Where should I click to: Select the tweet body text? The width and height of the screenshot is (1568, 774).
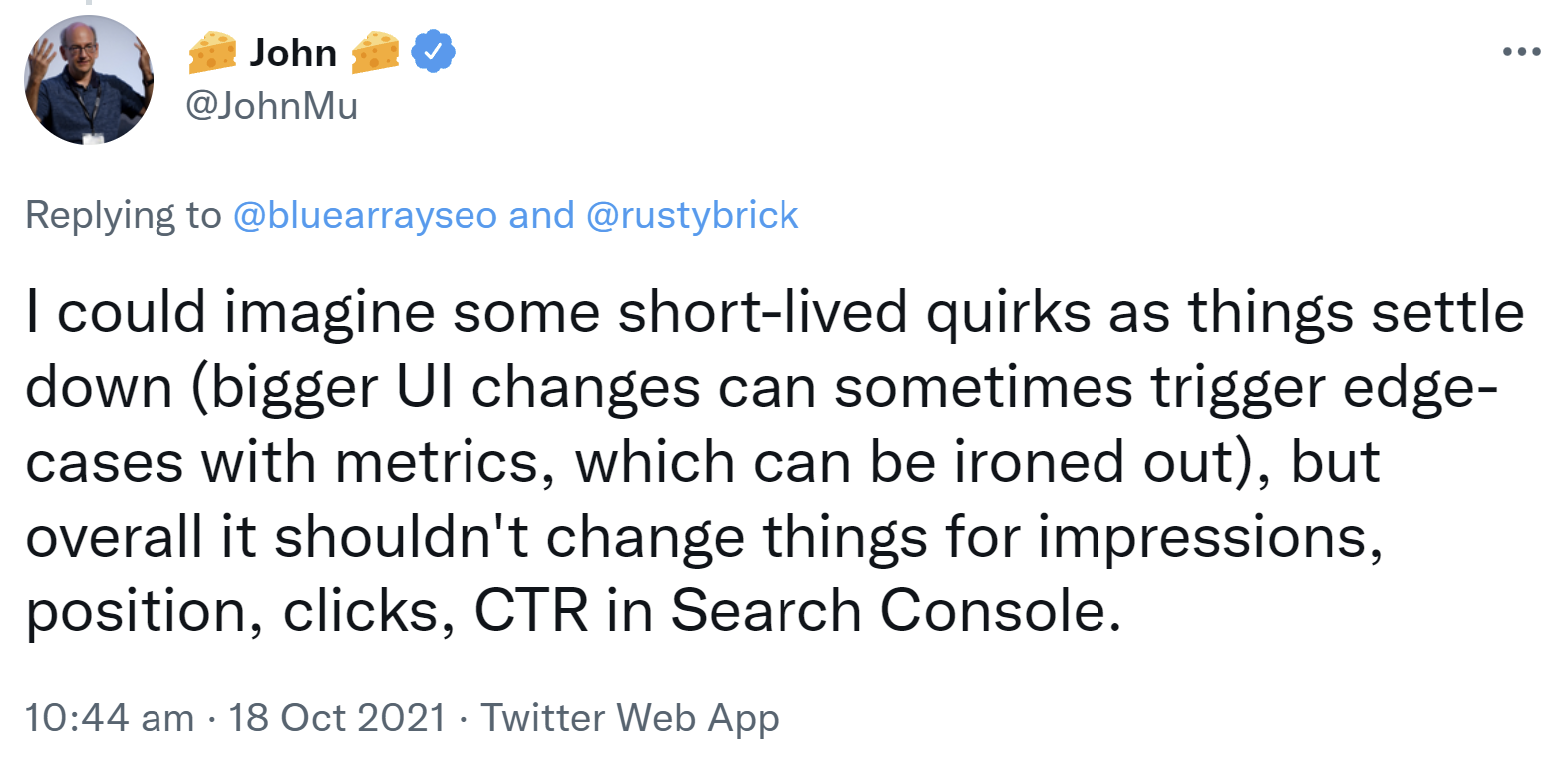(698, 459)
